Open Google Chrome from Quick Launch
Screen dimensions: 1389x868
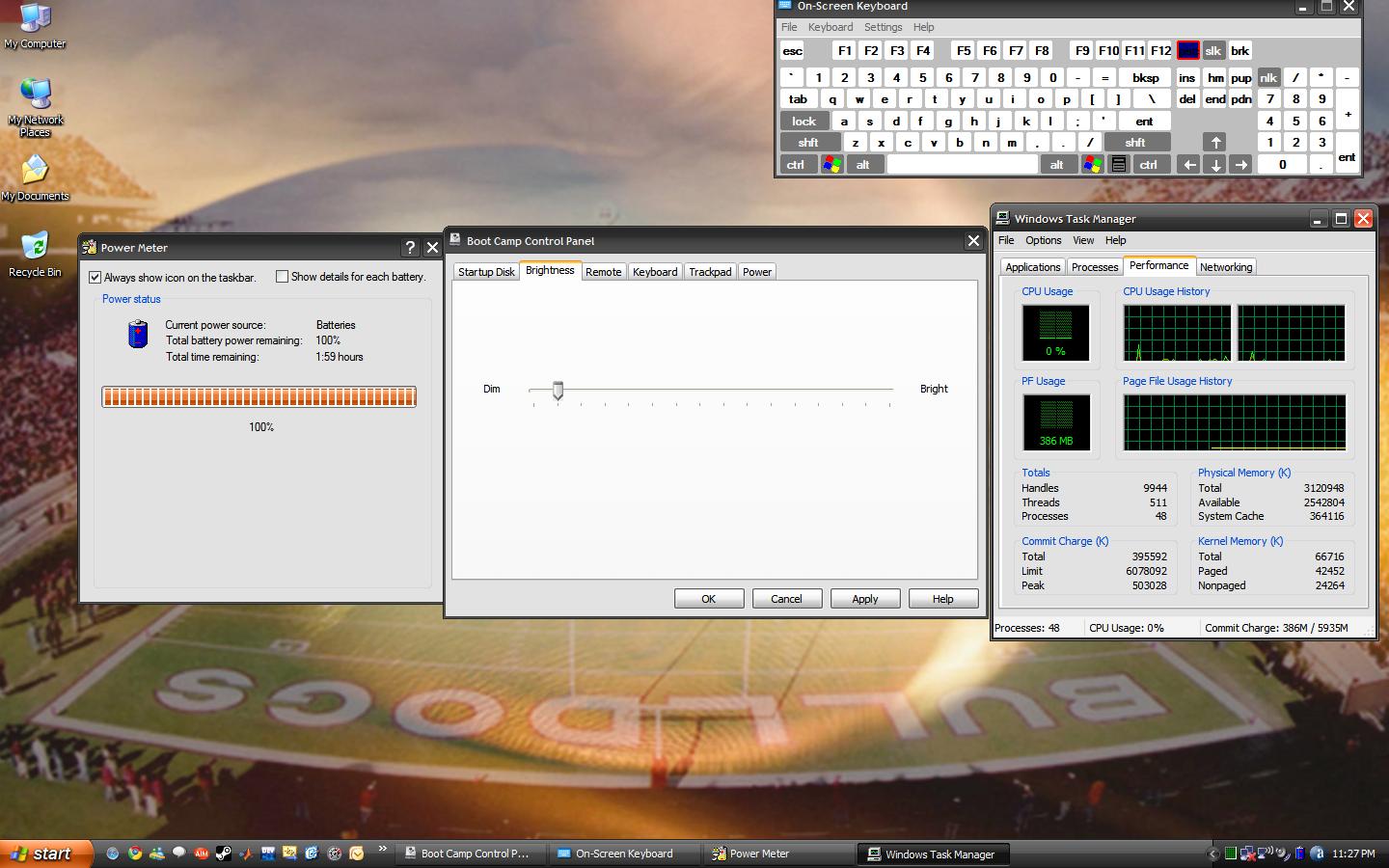click(x=135, y=854)
